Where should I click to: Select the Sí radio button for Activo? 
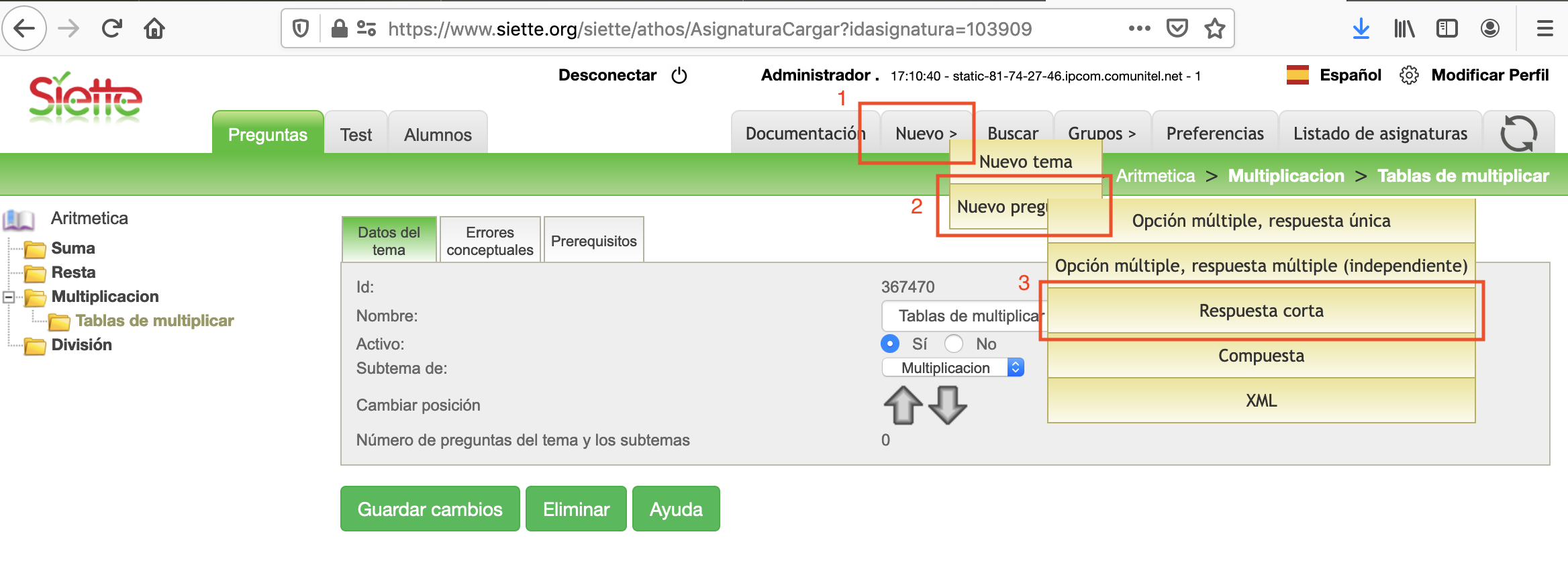point(890,344)
